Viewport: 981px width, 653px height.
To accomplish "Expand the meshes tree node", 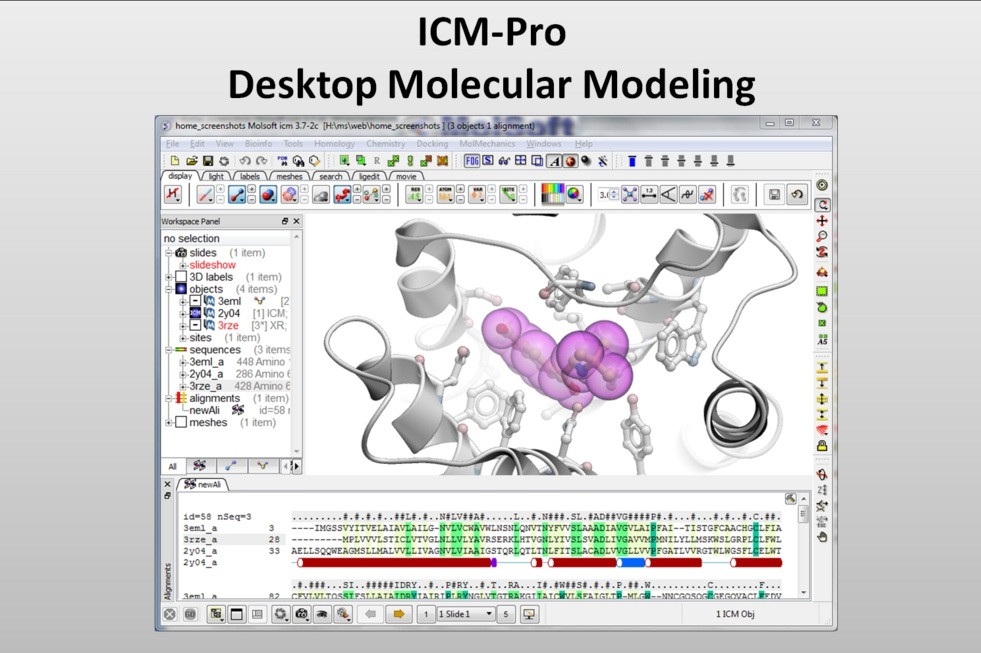I will [168, 423].
